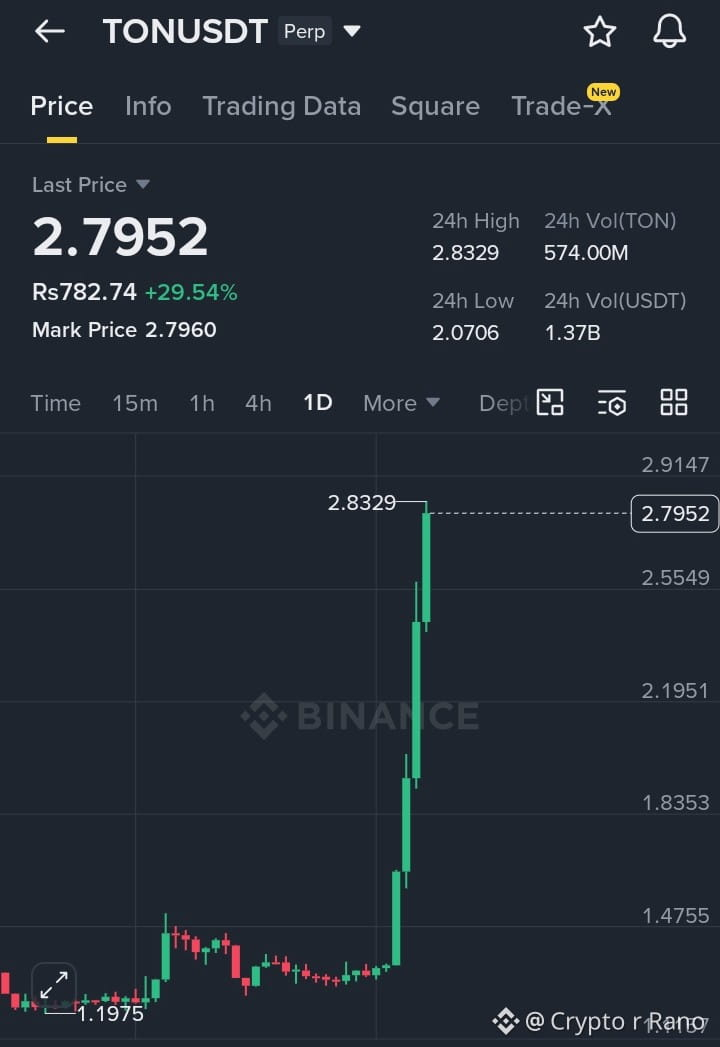Add TONUSDT to favorites with star icon

(599, 31)
